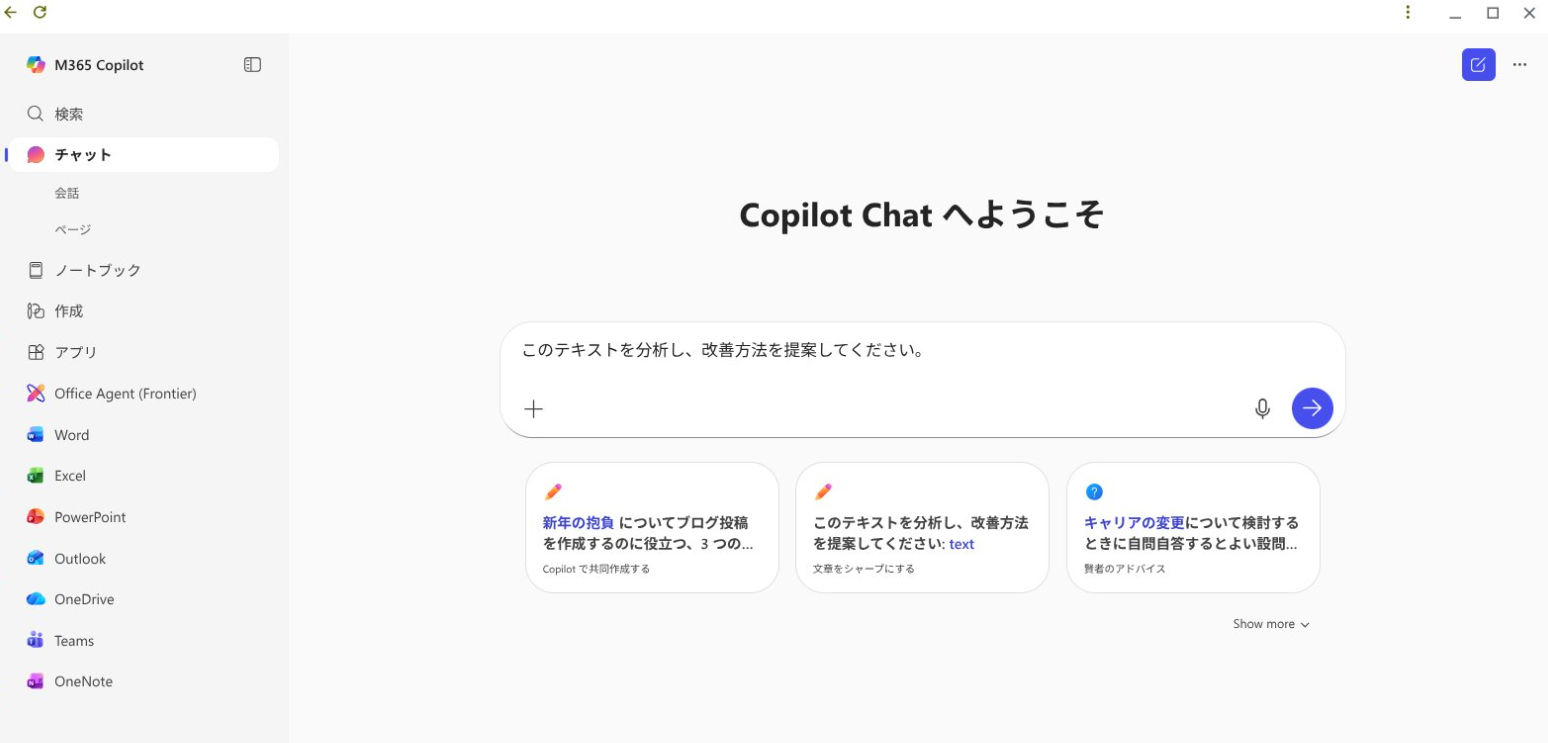This screenshot has width=1548, height=743.
Task: Select the チャット navigation item
Action: pyautogui.click(x=84, y=155)
